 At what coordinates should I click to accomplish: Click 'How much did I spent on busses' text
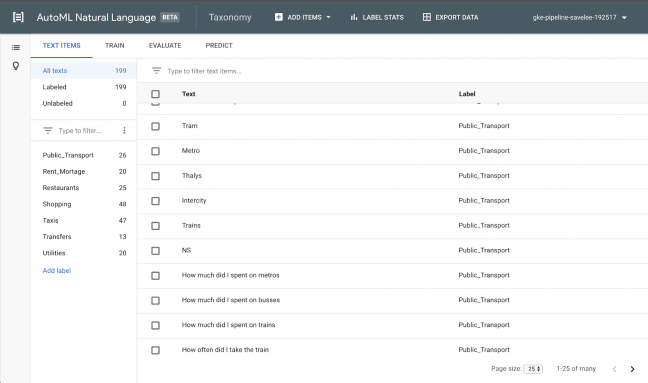[x=231, y=300]
